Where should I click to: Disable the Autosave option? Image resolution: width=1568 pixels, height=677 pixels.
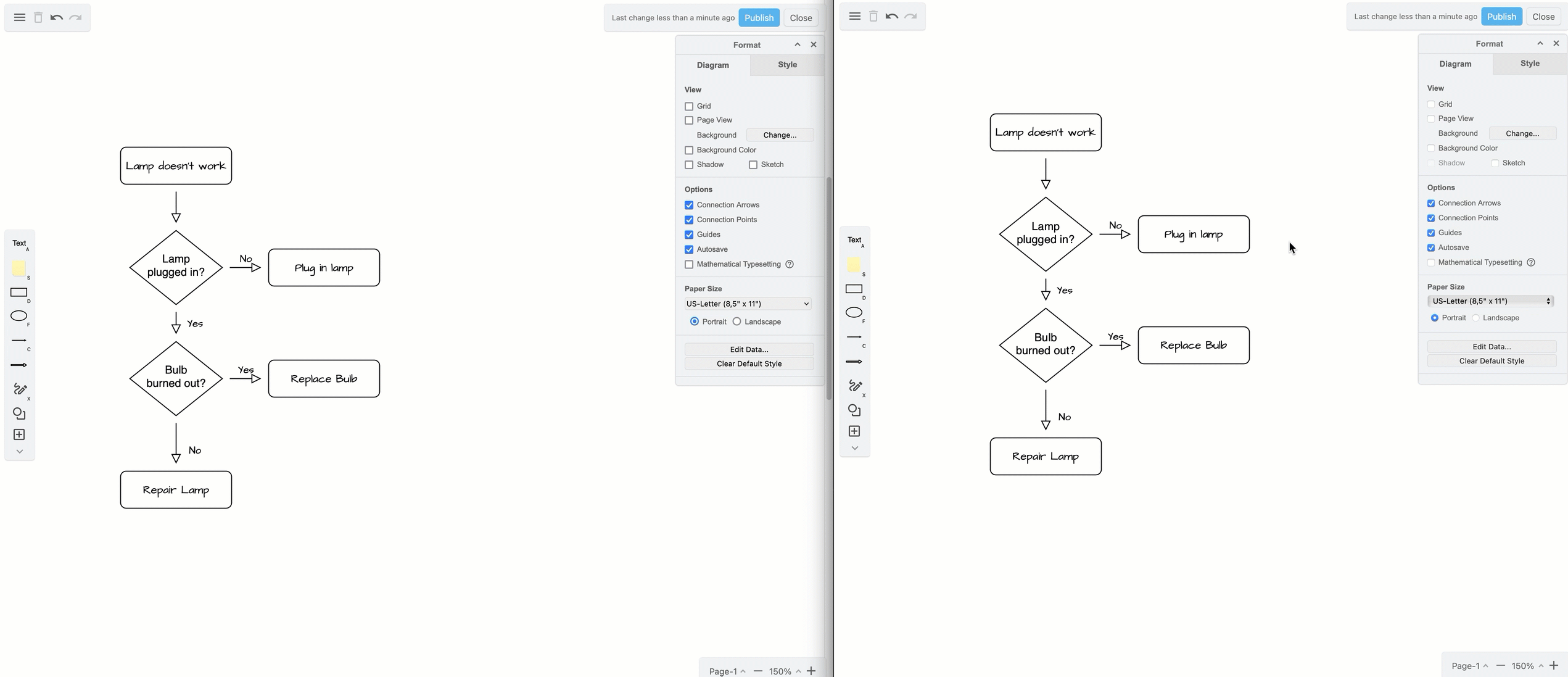[x=689, y=249]
